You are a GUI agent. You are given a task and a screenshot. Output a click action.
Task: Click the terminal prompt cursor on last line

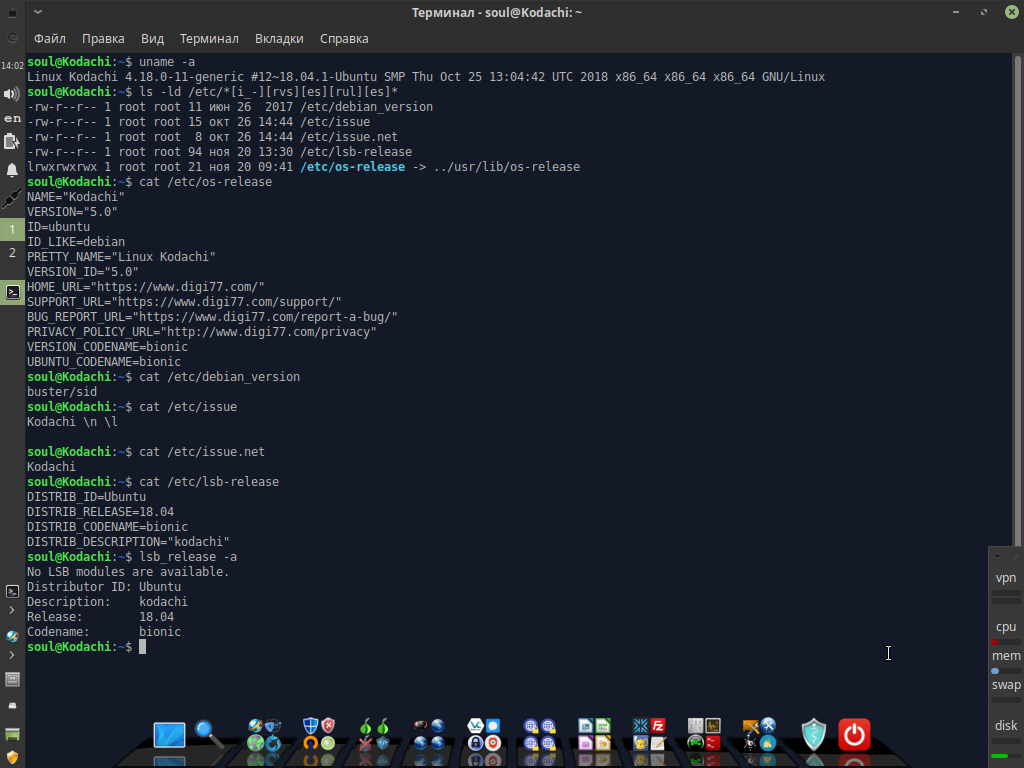point(142,647)
